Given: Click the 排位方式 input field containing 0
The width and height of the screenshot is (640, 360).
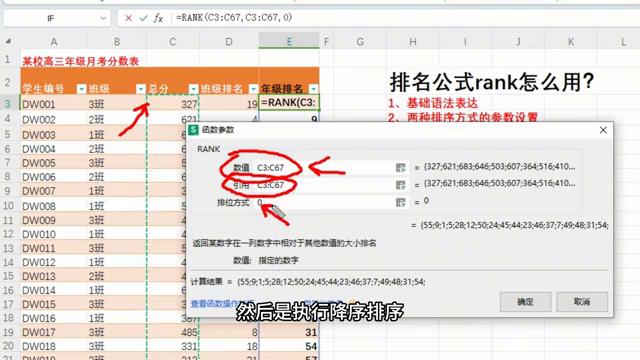Looking at the screenshot, I should pyautogui.click(x=324, y=202).
